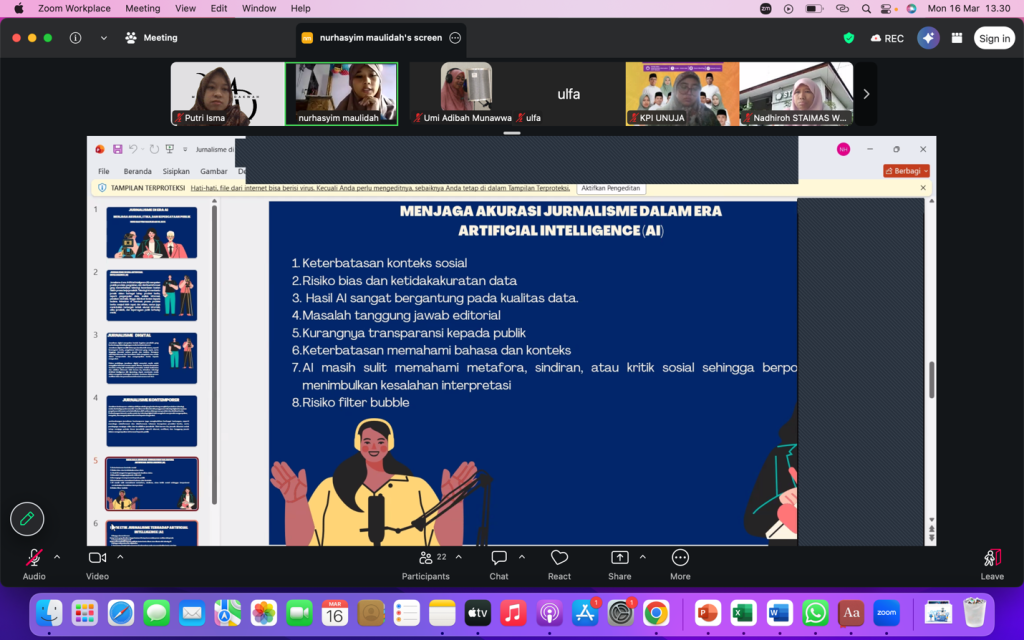Open the View menu in menu bar
1024x640 pixels.
click(185, 8)
